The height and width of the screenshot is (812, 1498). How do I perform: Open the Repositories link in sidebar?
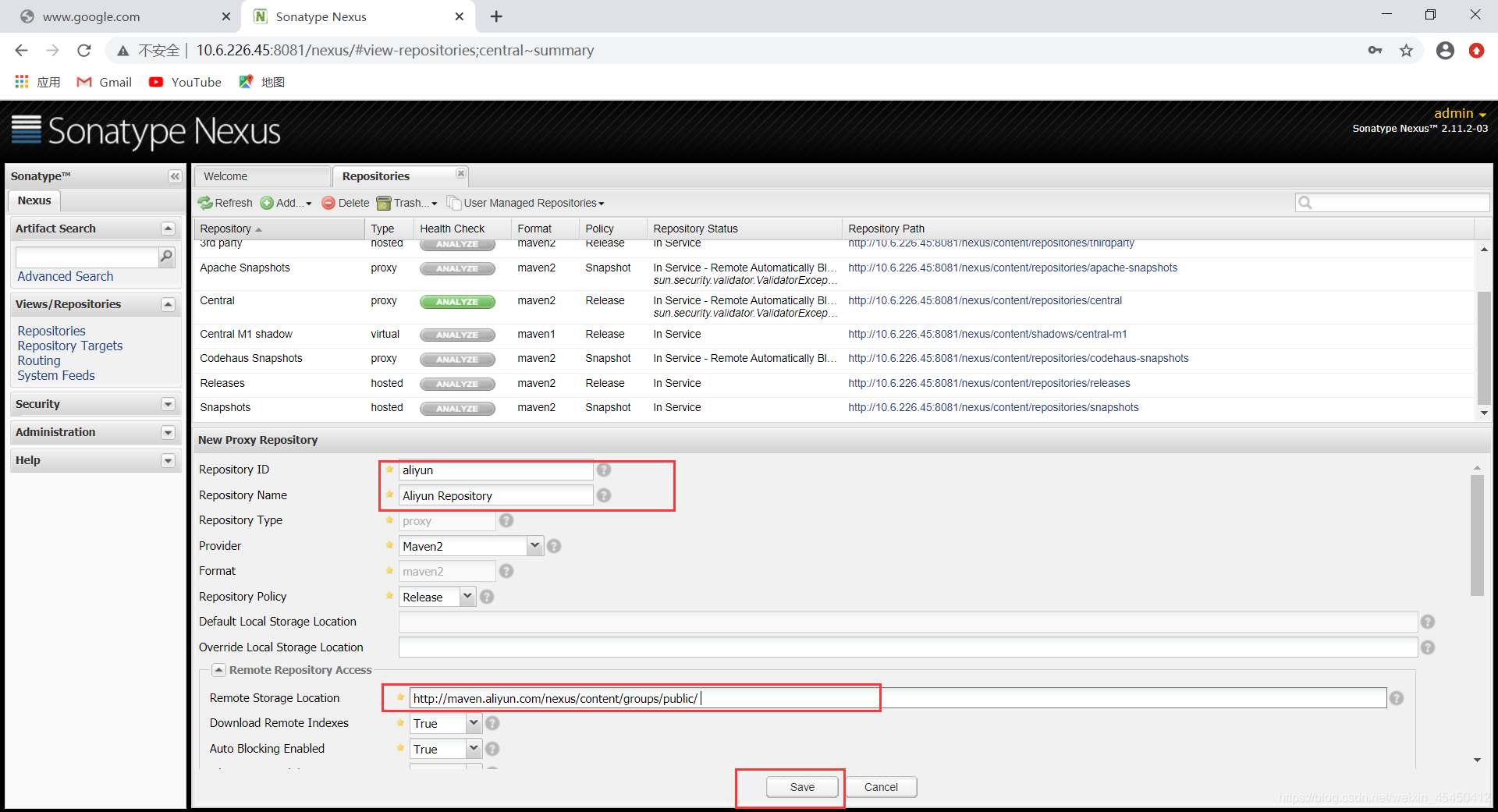[x=51, y=331]
